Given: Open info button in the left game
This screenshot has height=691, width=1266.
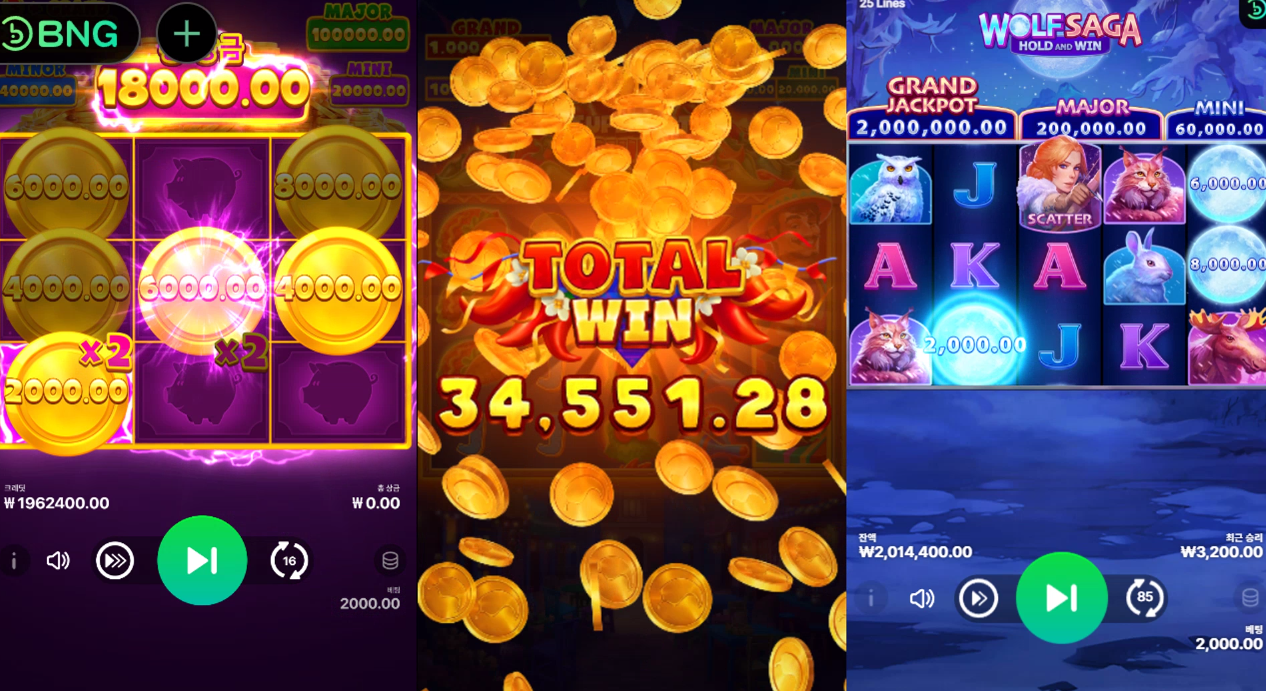Looking at the screenshot, I should tap(14, 561).
